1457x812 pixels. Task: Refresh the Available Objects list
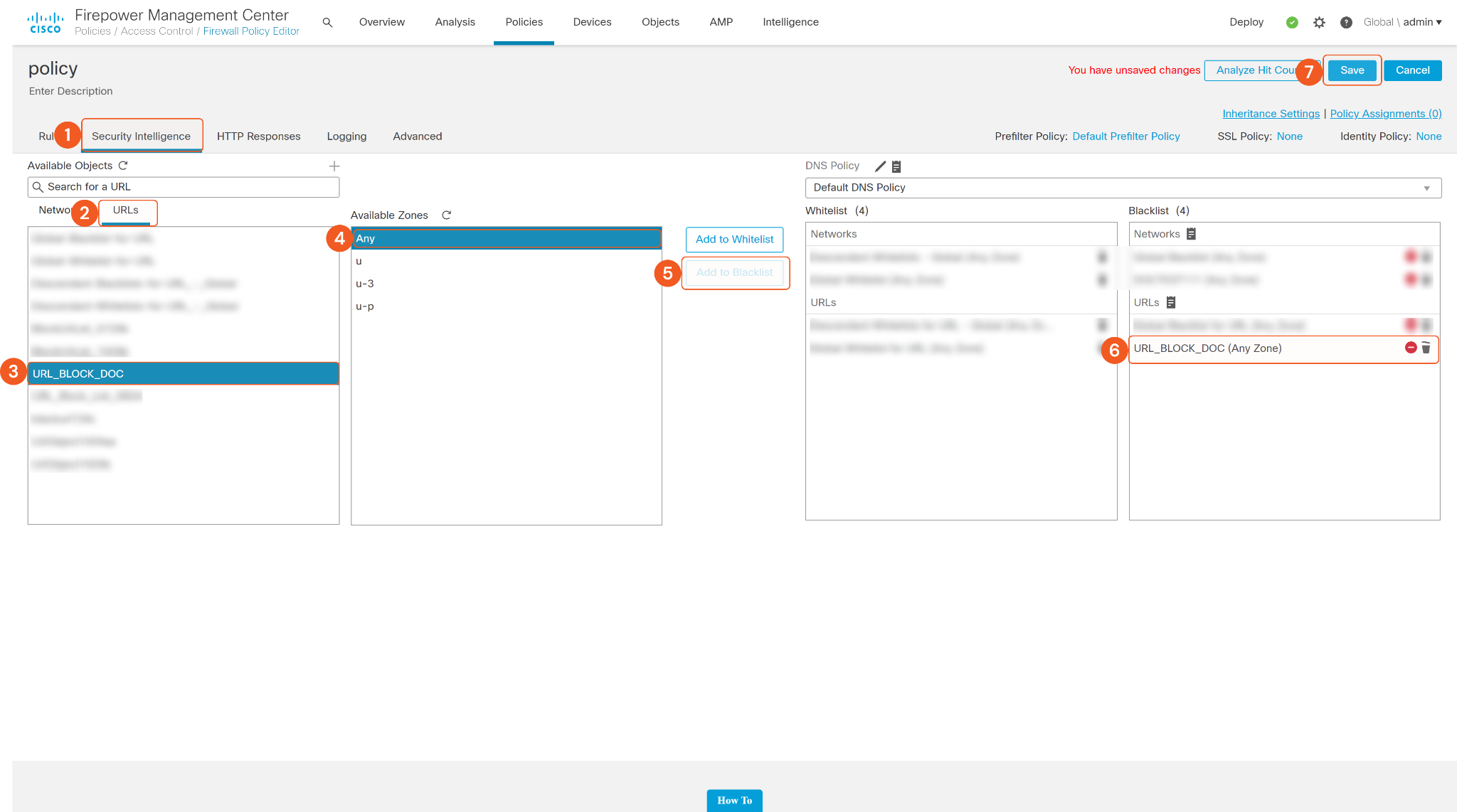point(123,166)
